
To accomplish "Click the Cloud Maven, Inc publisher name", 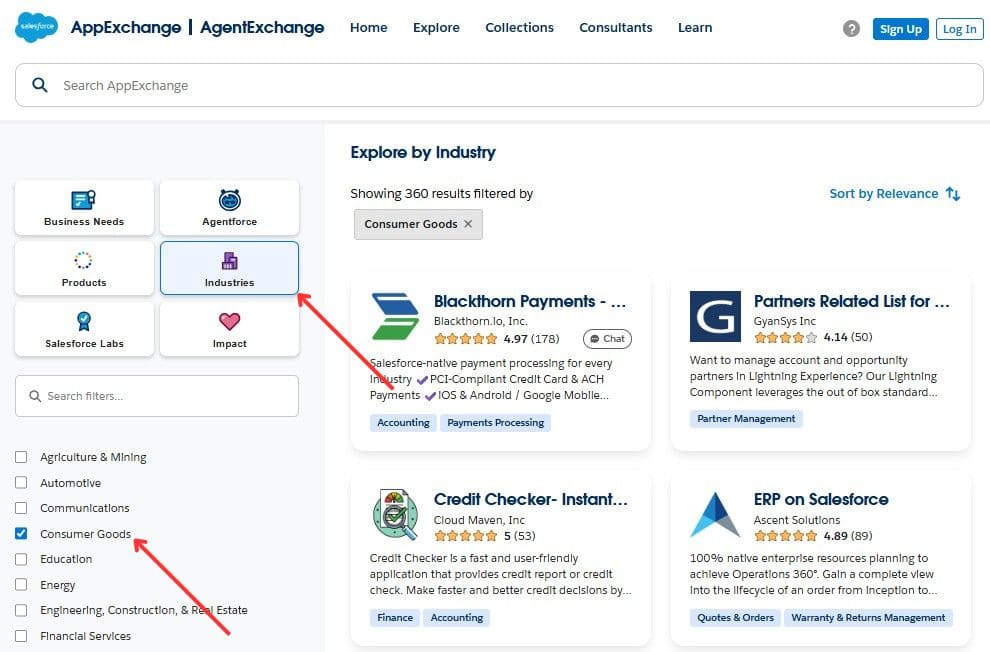I will 479,520.
